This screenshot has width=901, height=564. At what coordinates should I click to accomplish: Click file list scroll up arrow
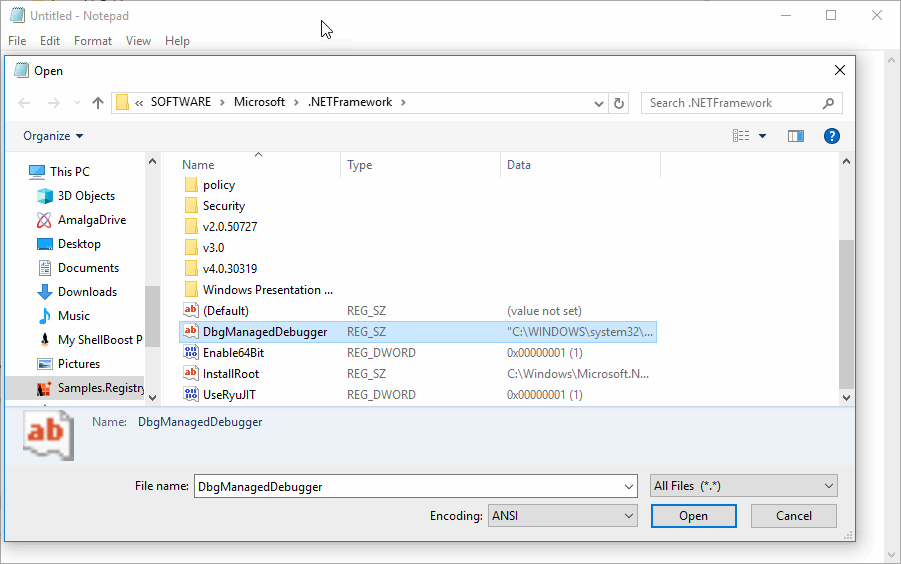click(846, 161)
